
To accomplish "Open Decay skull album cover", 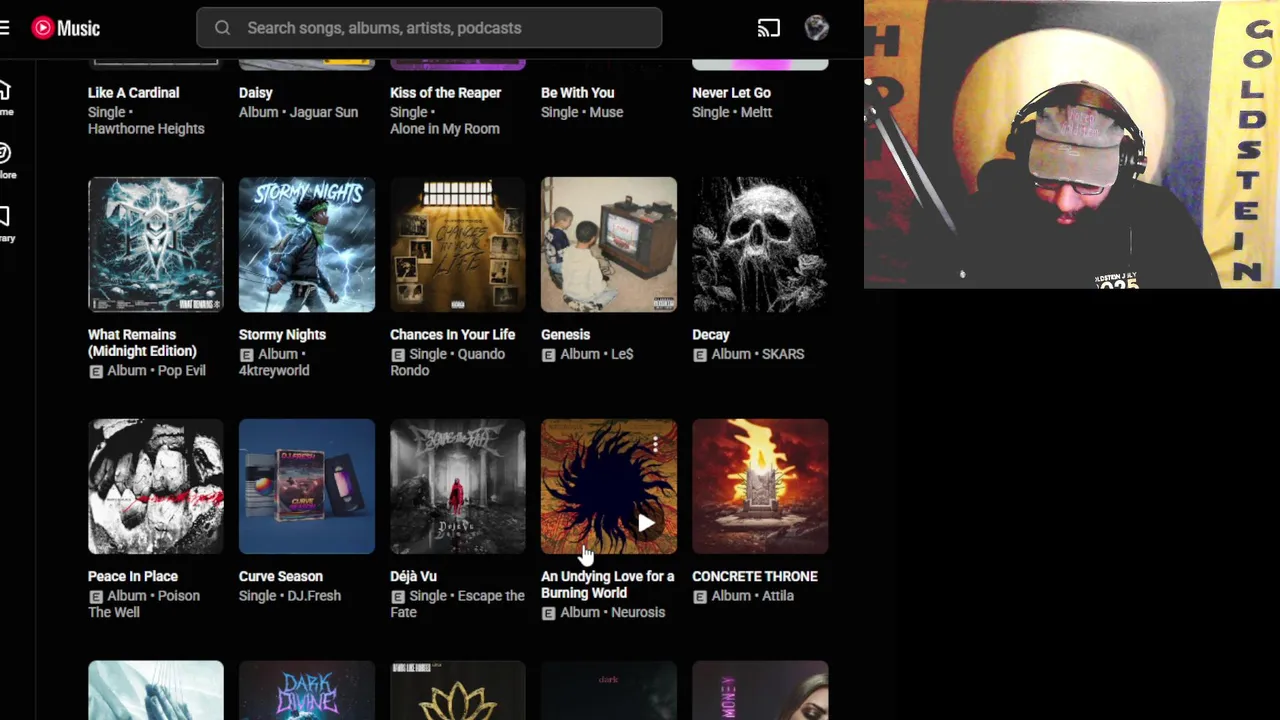I will point(760,245).
